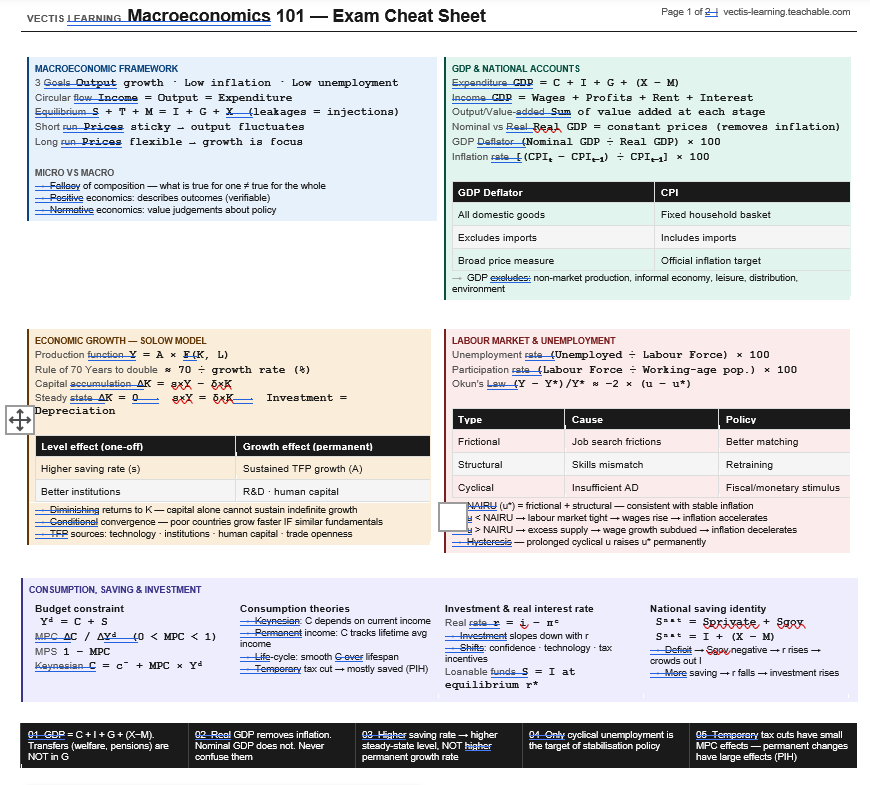Click the 'Fallacy of composition' bullet line
Screen dimensions: 870x785
(180, 186)
